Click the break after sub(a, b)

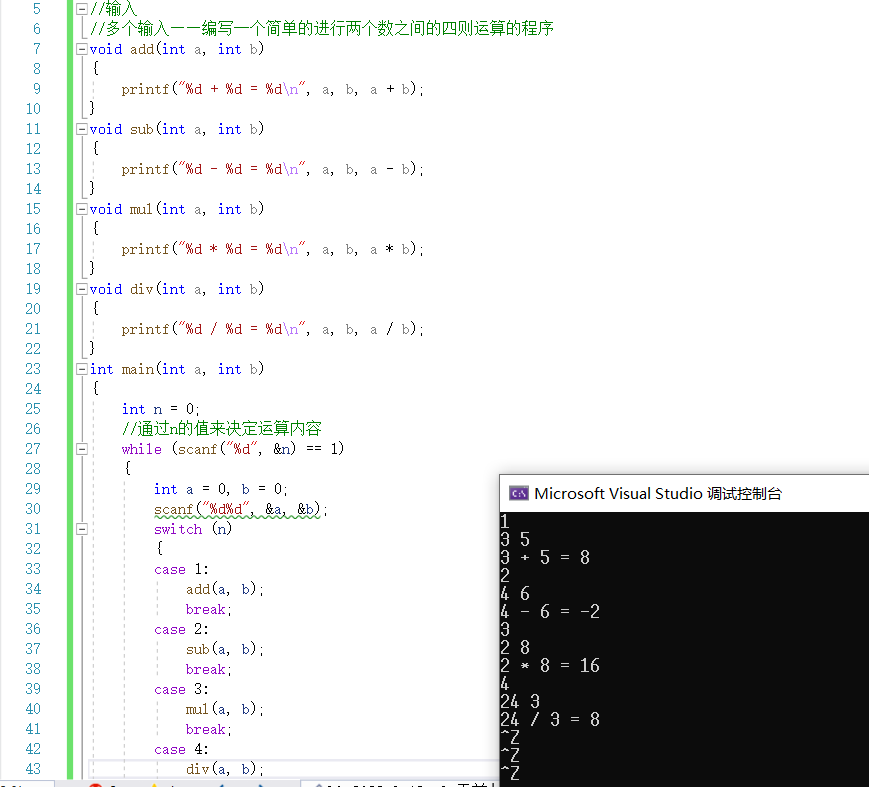point(208,669)
